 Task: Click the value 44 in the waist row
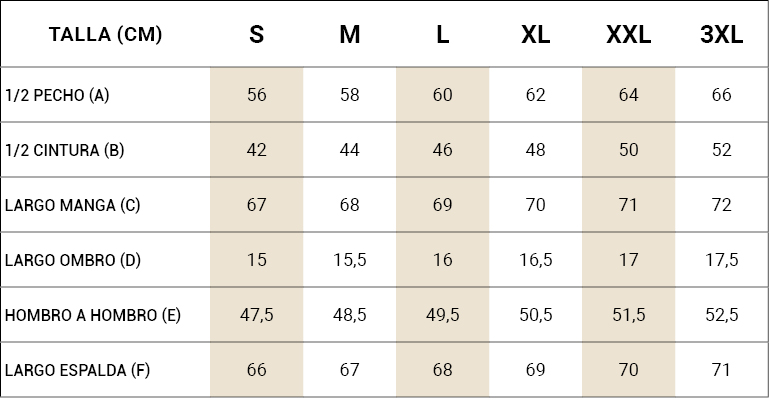(x=350, y=150)
